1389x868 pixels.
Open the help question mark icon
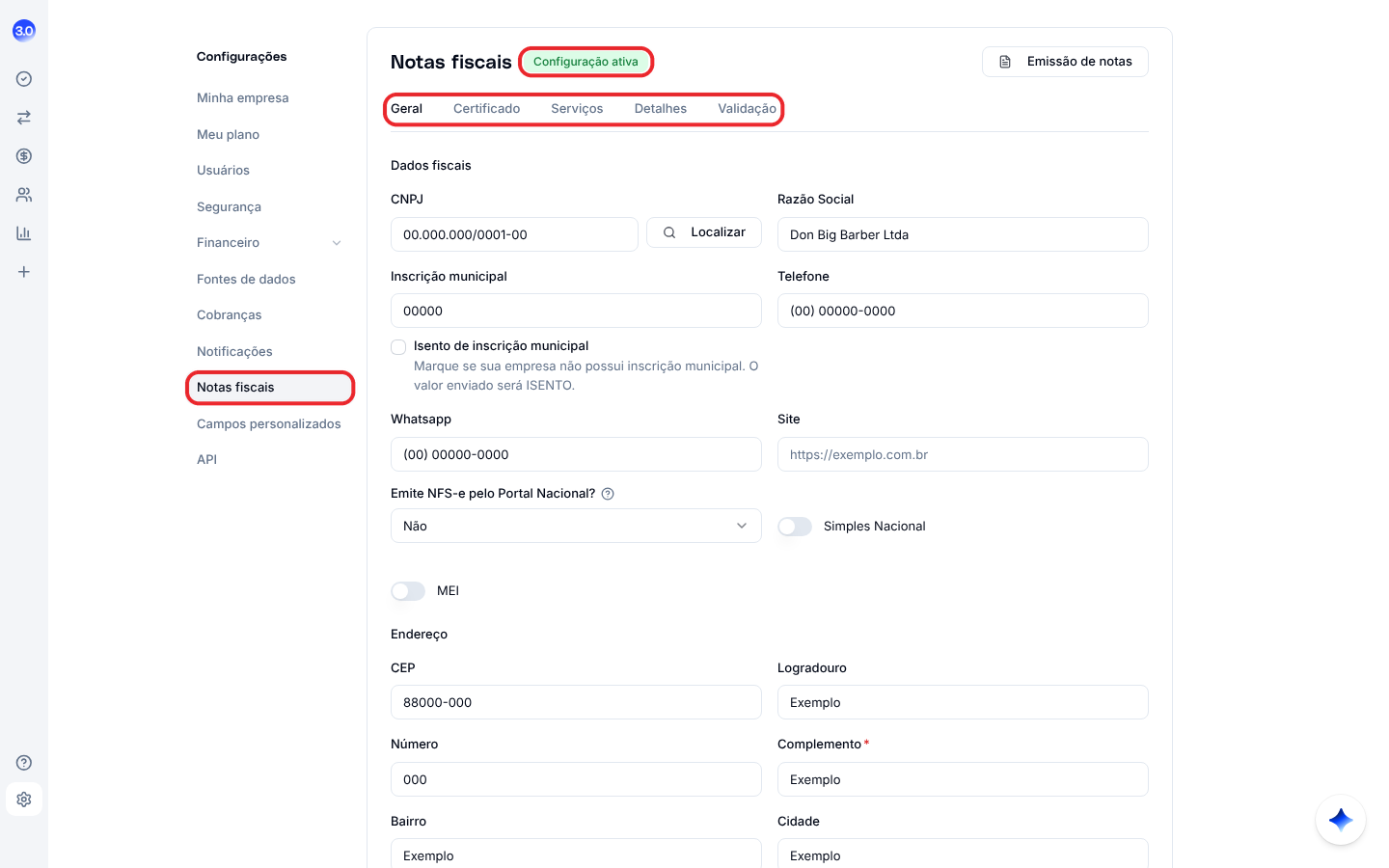24,763
